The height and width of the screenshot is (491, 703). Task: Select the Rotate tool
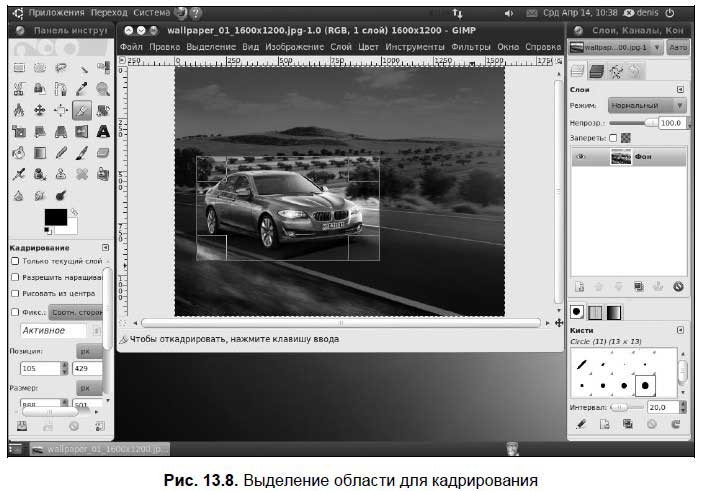point(103,110)
